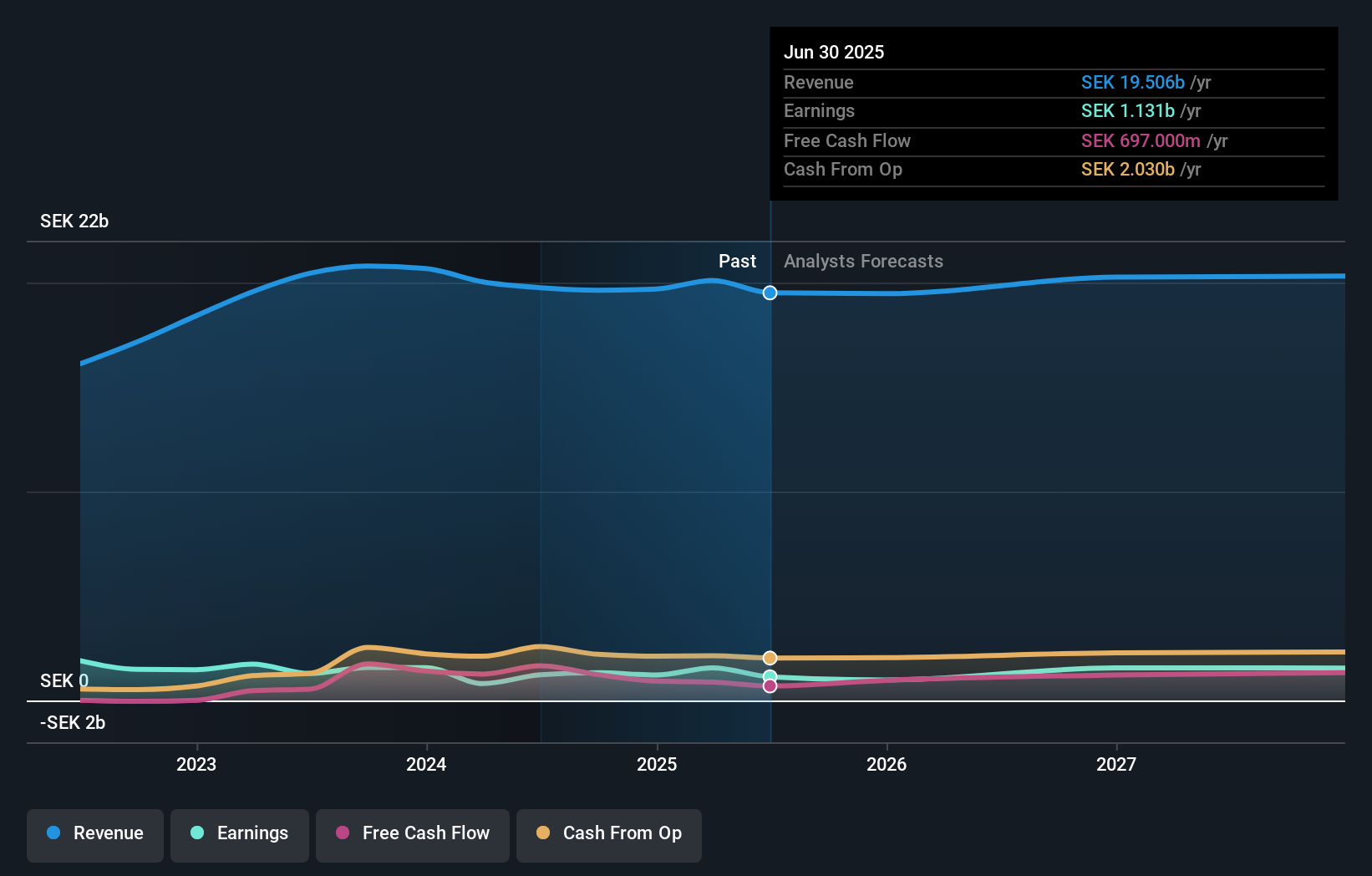Click the pink Free Cash Flow chart marker
This screenshot has height=876, width=1372.
(769, 685)
